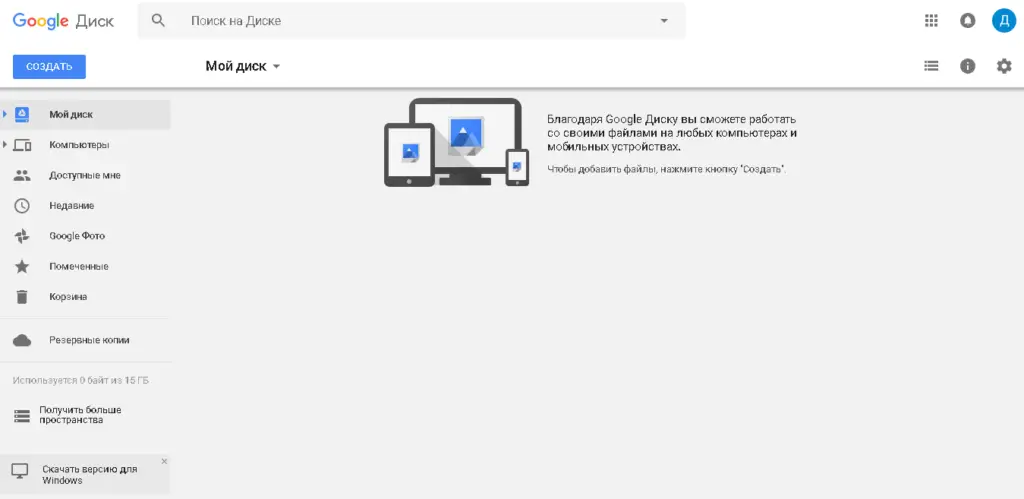Open the Google apps grid icon

[932, 20]
